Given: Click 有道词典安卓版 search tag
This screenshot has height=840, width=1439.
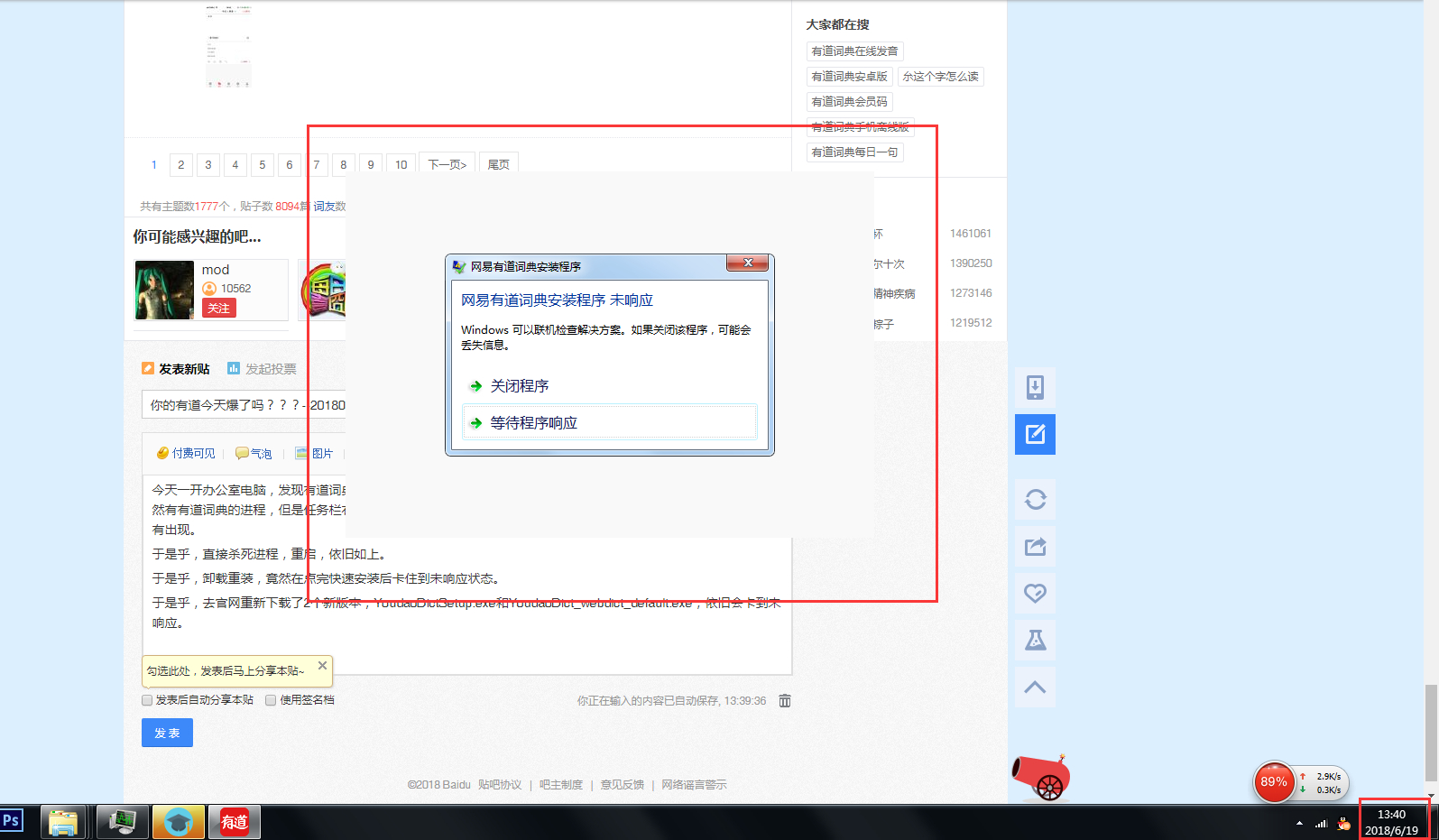Looking at the screenshot, I should 850,77.
